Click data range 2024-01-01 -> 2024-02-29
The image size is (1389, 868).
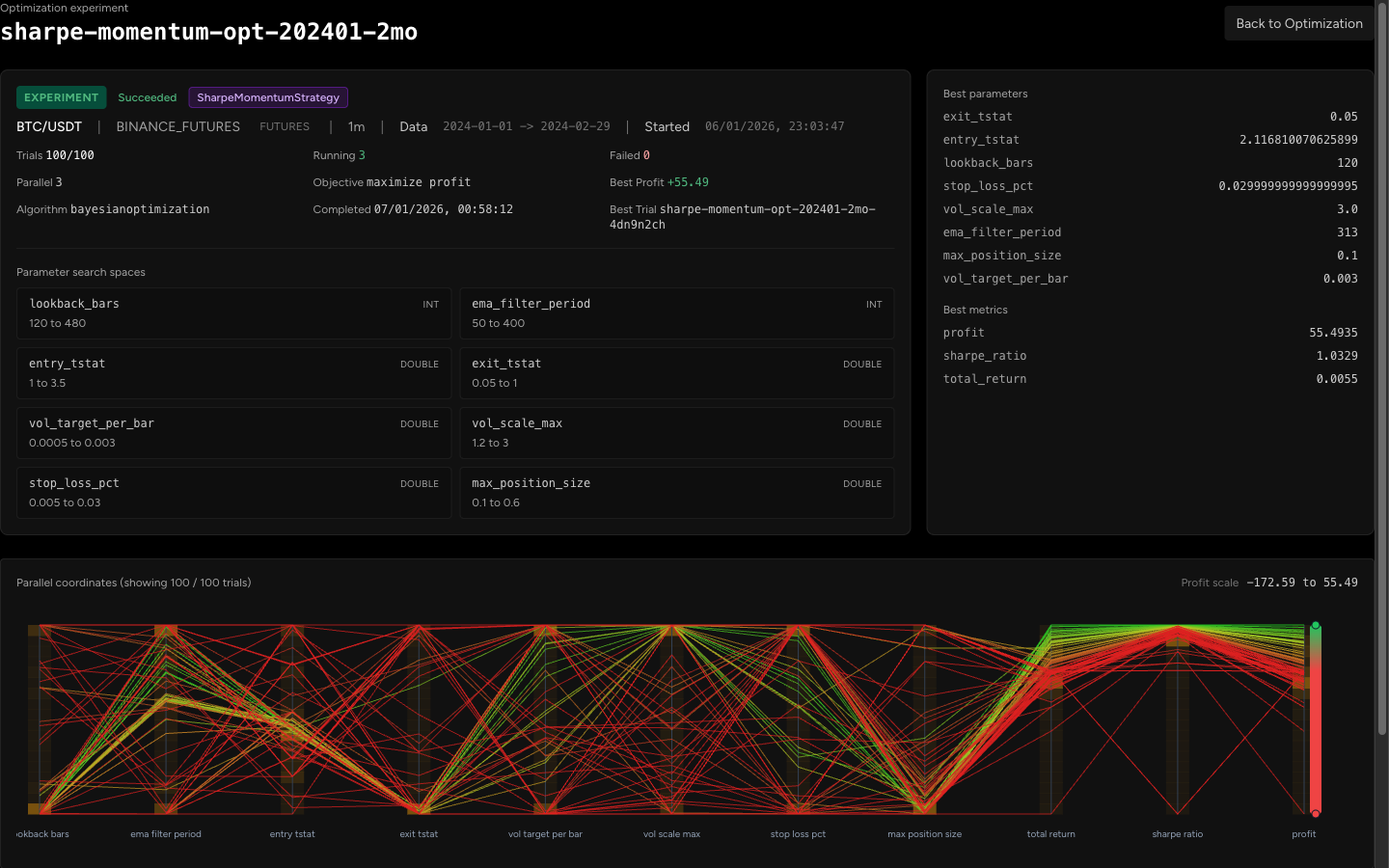click(527, 126)
